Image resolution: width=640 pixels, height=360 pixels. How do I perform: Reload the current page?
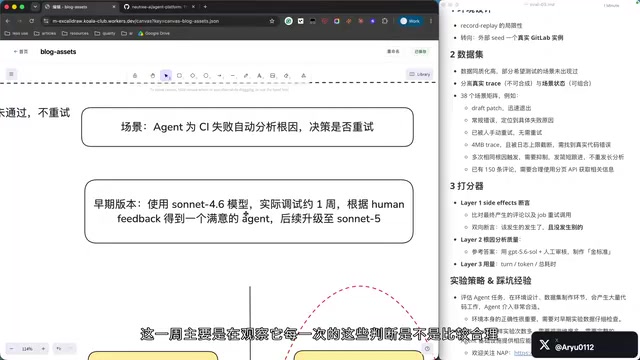click(x=31, y=21)
